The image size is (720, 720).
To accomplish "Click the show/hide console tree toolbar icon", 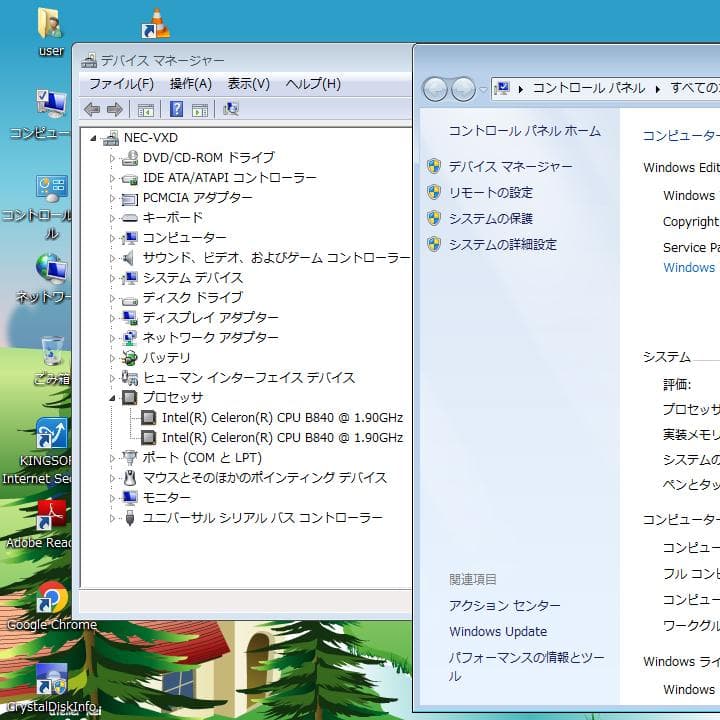I will (x=146, y=109).
